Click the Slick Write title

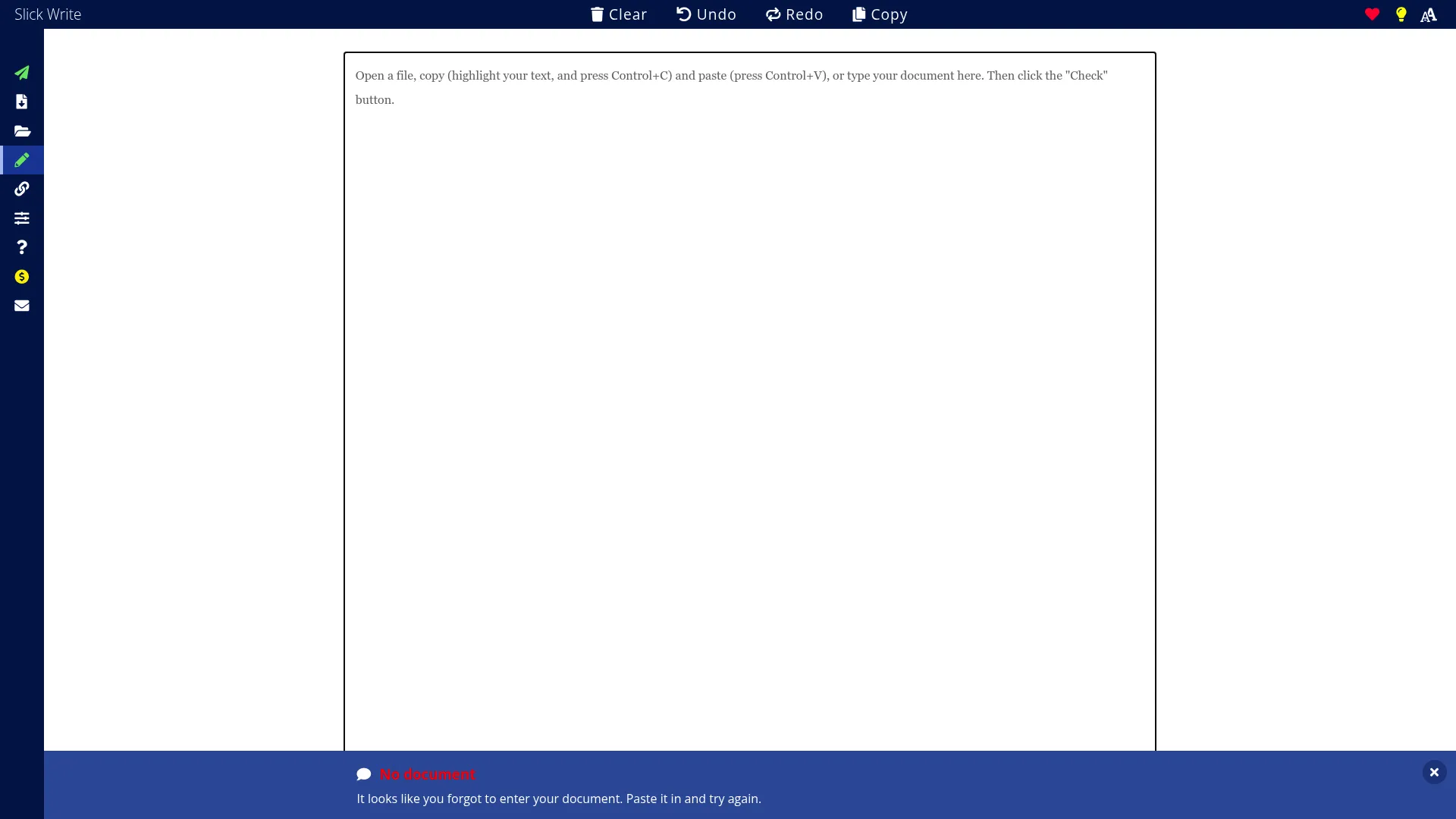48,14
